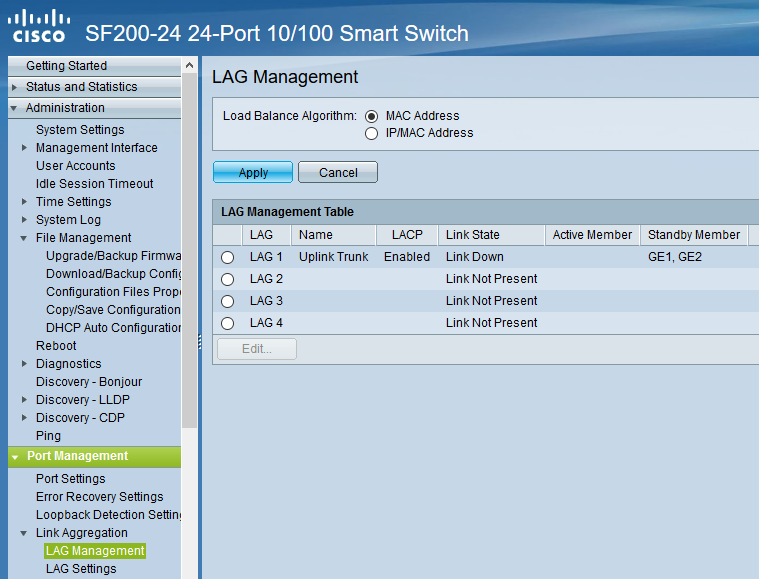Open Configuration Files Properties page

tap(113, 292)
